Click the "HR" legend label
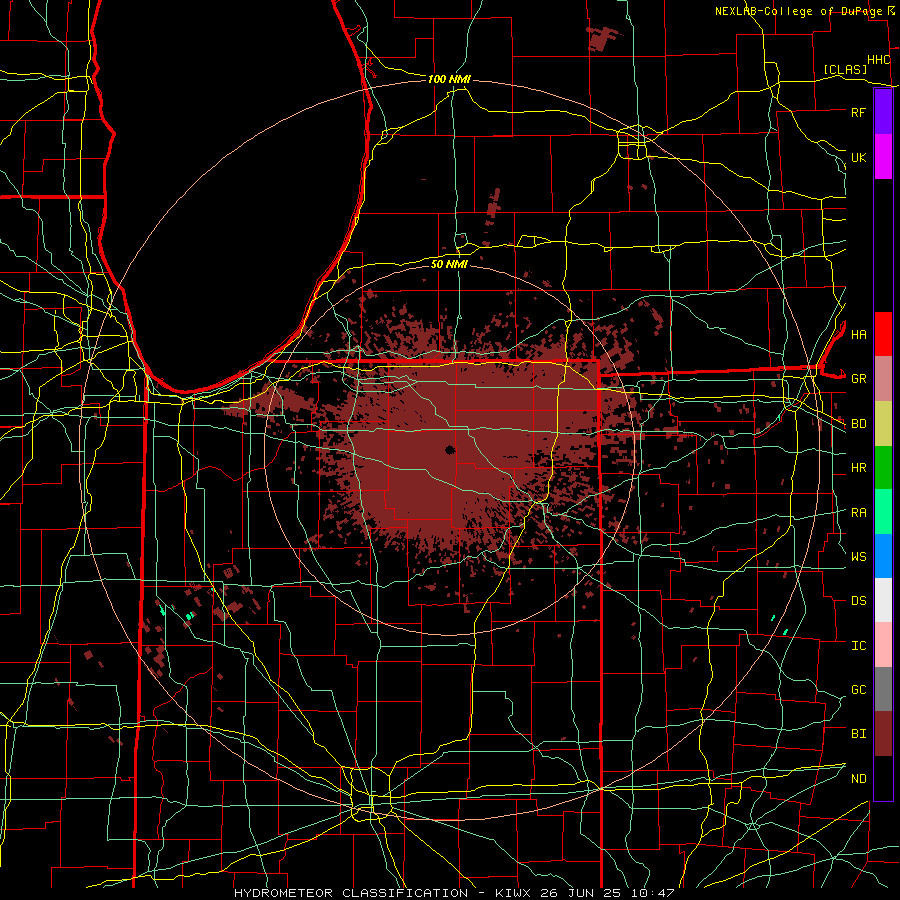 [858, 468]
